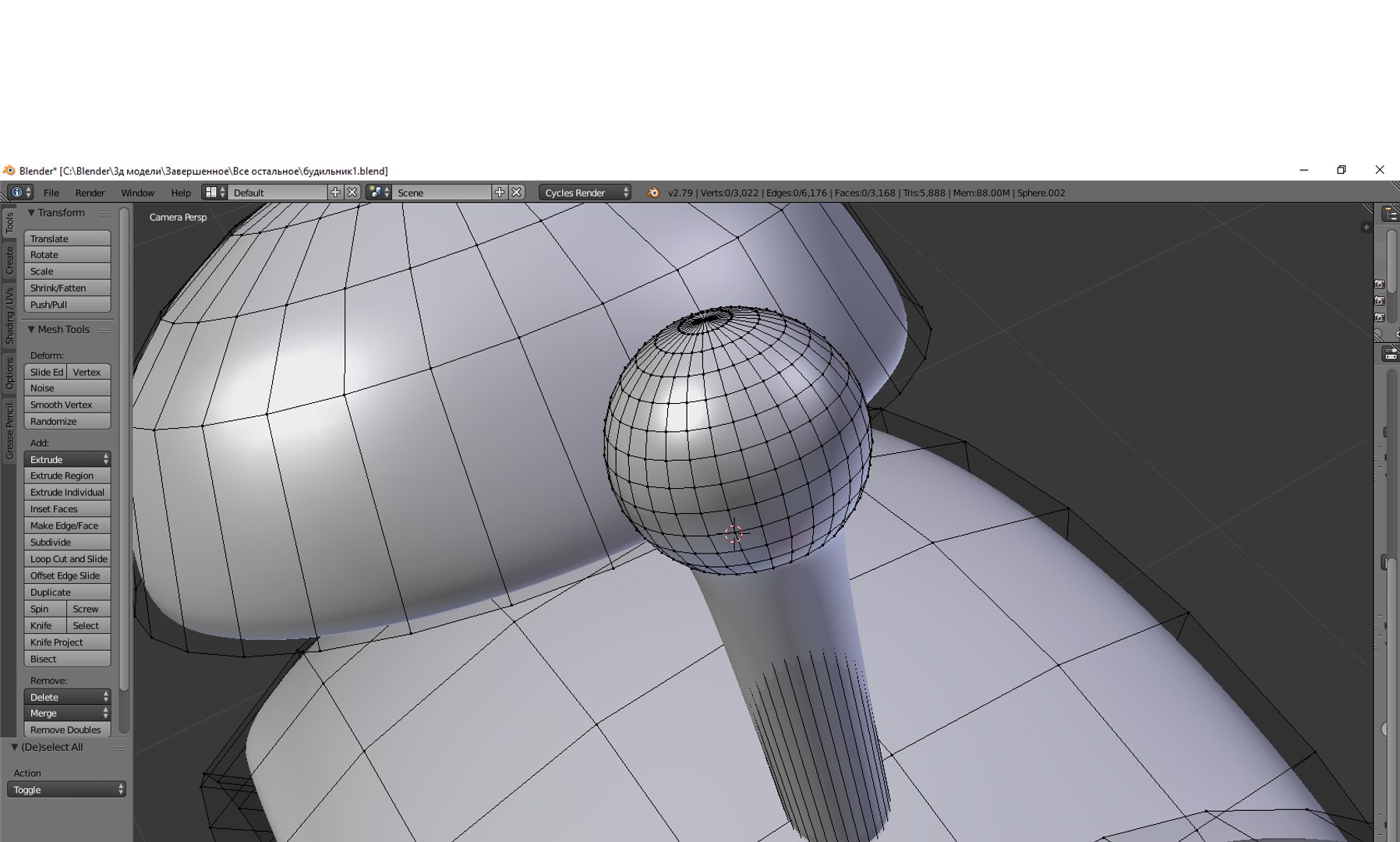Click the 'Camera Persp' viewport label

[178, 218]
